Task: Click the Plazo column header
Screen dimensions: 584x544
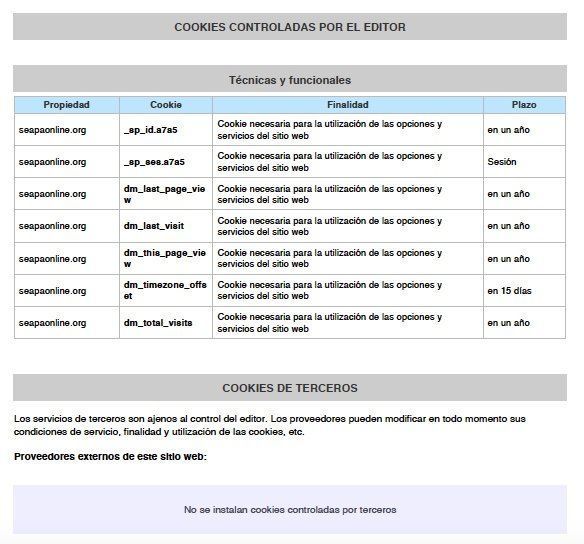Action: click(524, 105)
